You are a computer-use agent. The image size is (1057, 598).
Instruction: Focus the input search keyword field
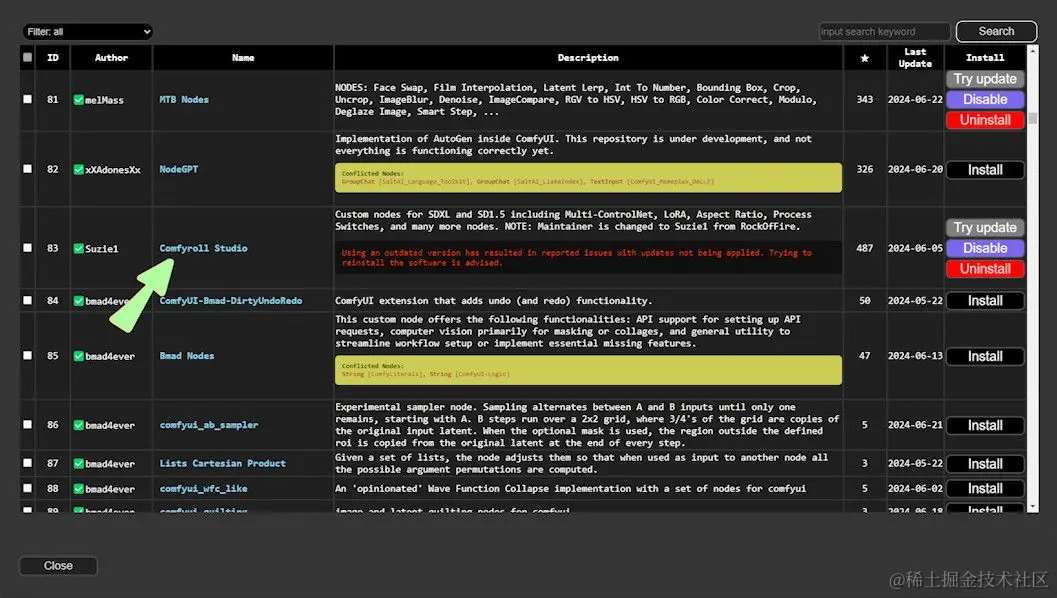pos(884,32)
